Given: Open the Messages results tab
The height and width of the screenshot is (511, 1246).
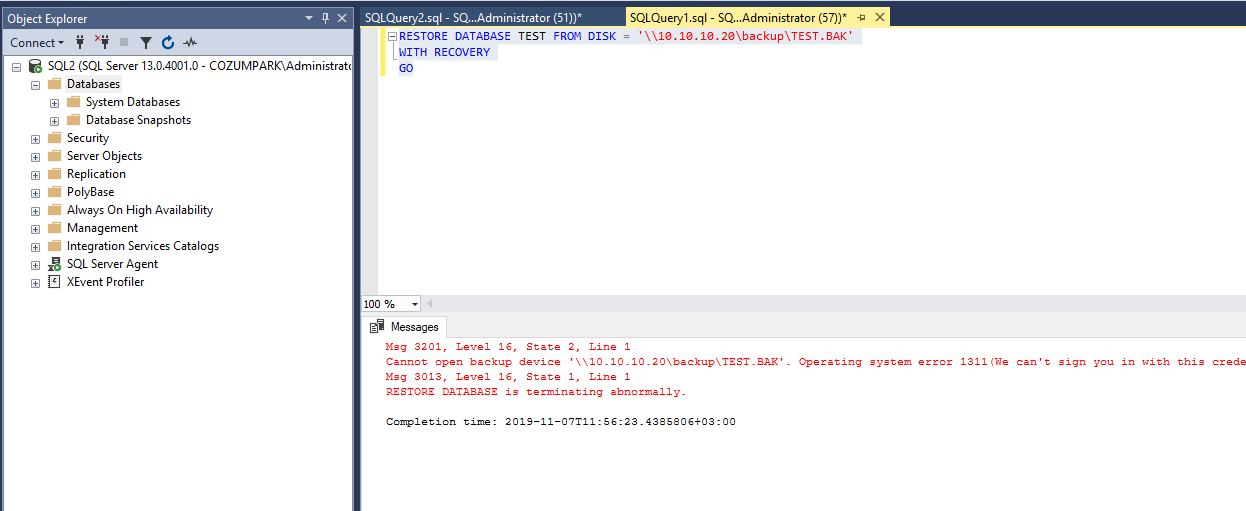Looking at the screenshot, I should (x=404, y=327).
